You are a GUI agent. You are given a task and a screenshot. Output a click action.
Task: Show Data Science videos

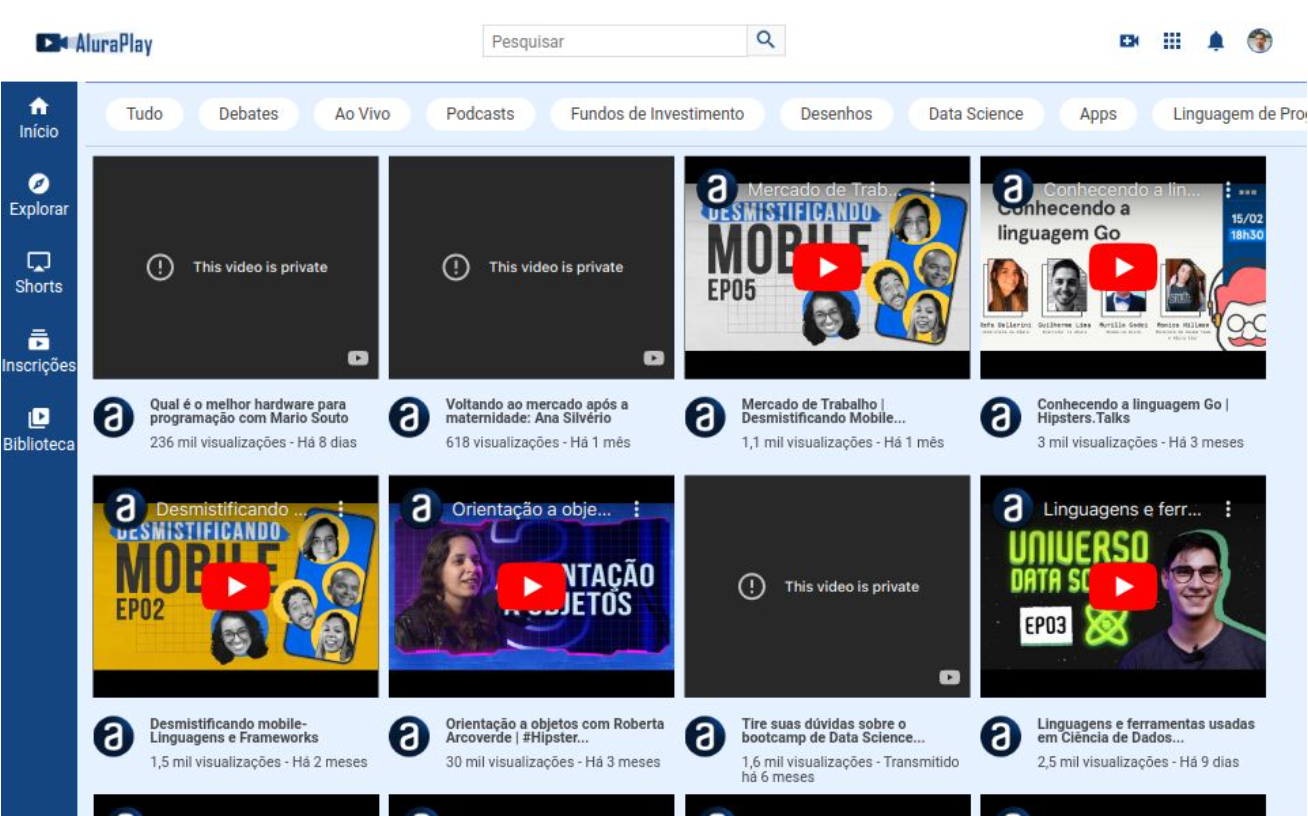(976, 114)
